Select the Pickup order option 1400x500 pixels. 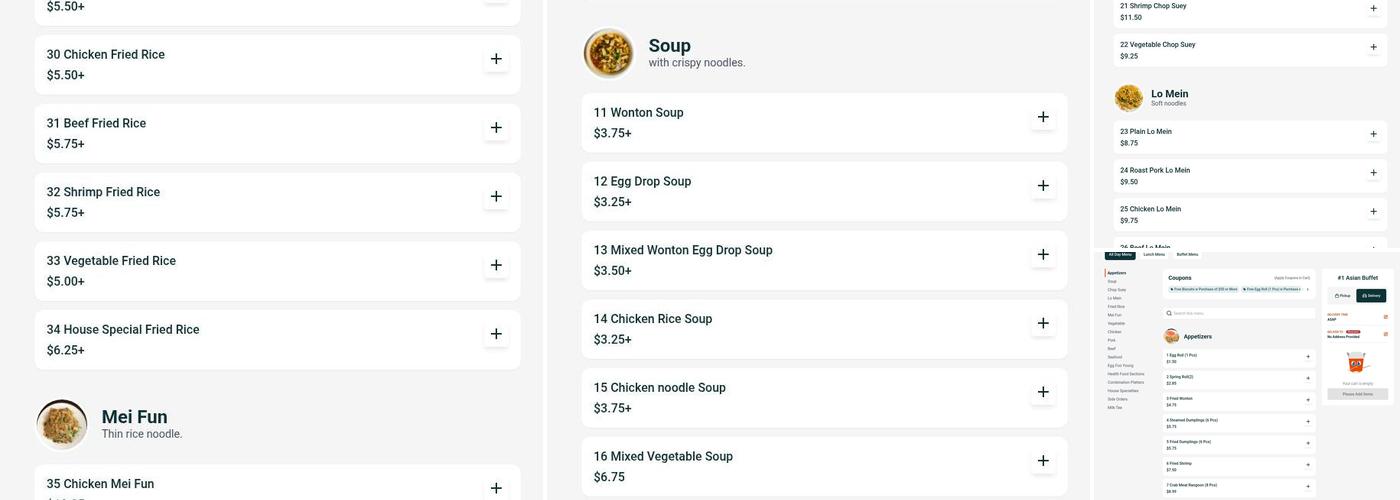click(1342, 296)
